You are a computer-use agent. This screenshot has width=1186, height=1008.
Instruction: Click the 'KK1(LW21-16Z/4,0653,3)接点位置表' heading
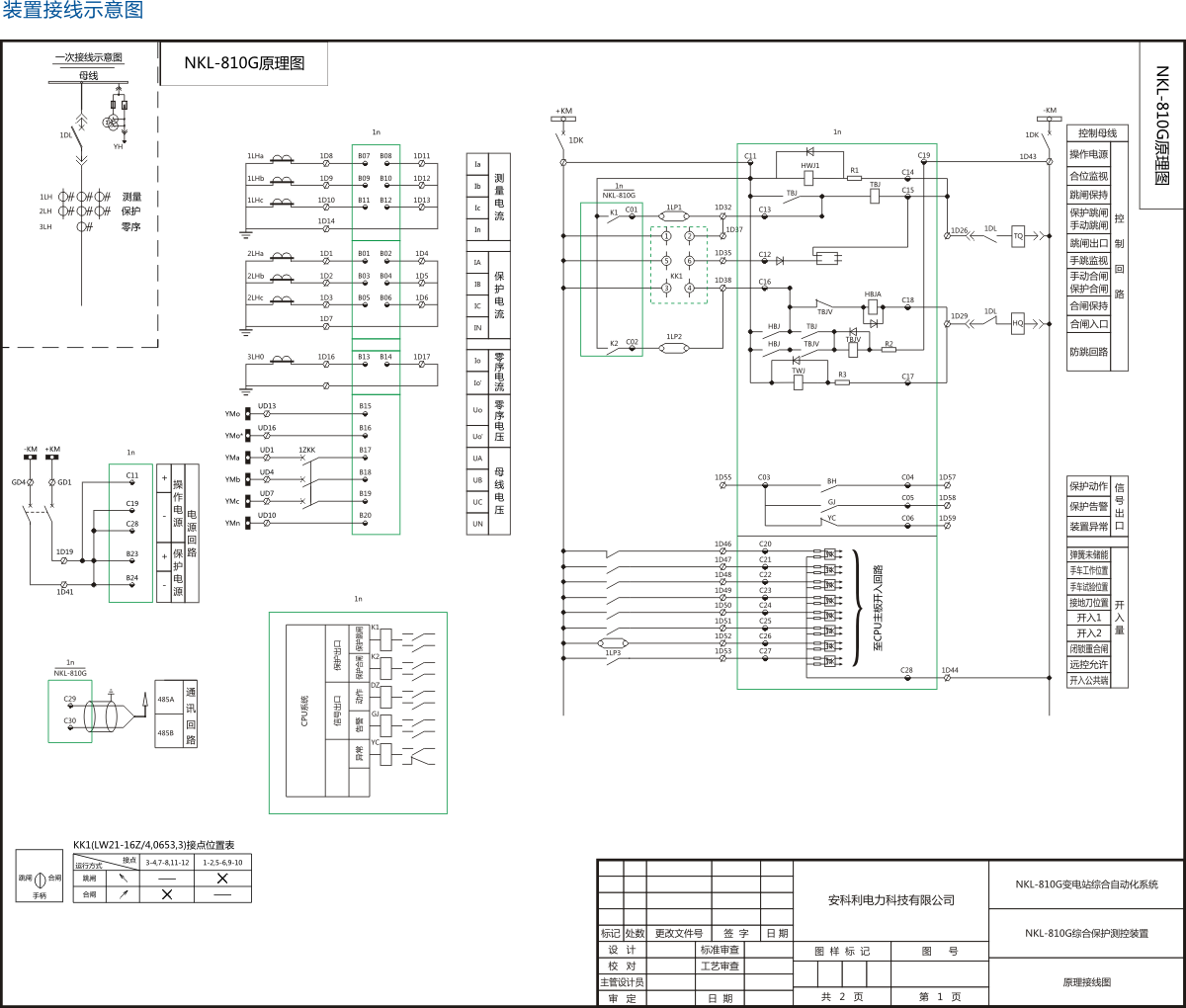(154, 846)
